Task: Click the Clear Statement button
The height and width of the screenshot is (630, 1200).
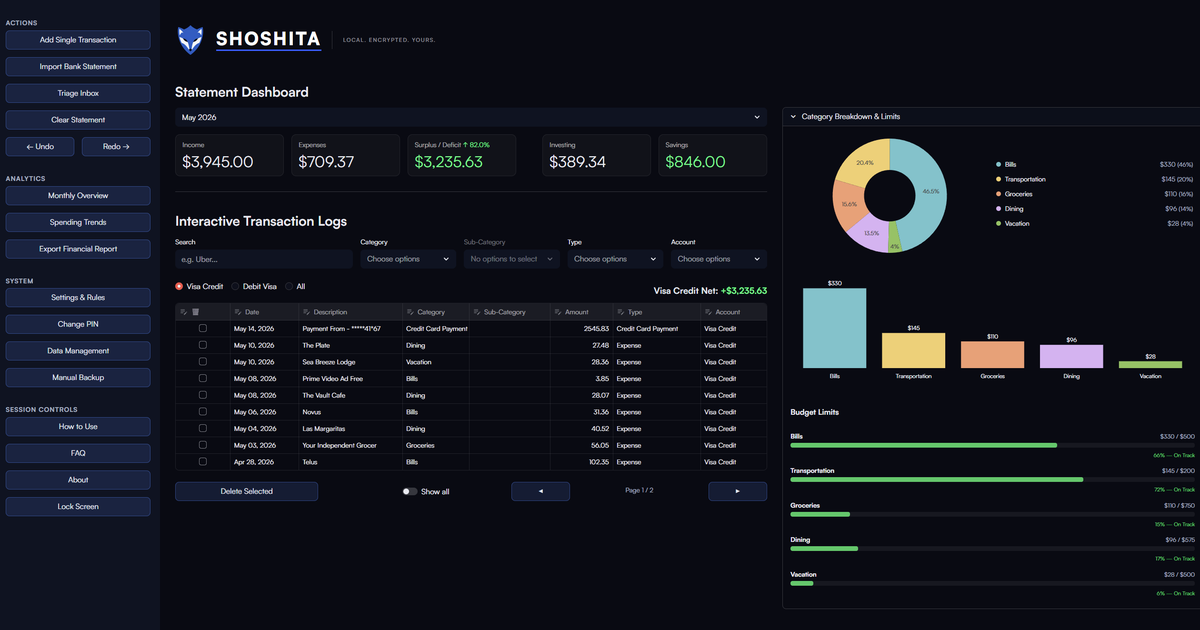Action: tap(78, 120)
